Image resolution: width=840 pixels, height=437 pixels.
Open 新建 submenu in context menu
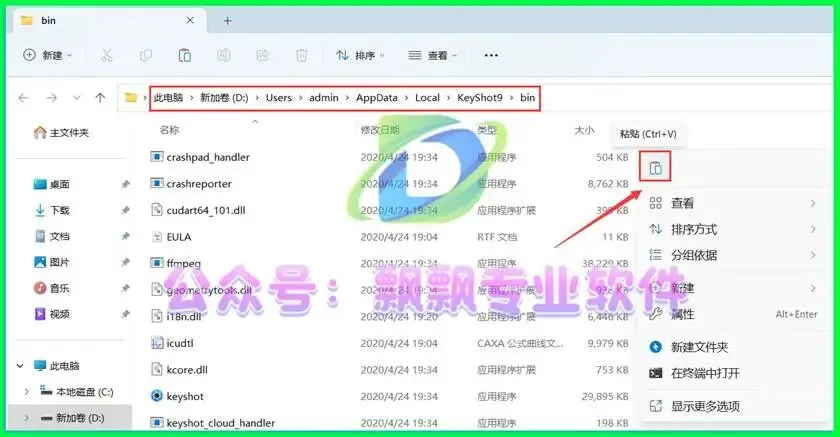coord(732,288)
